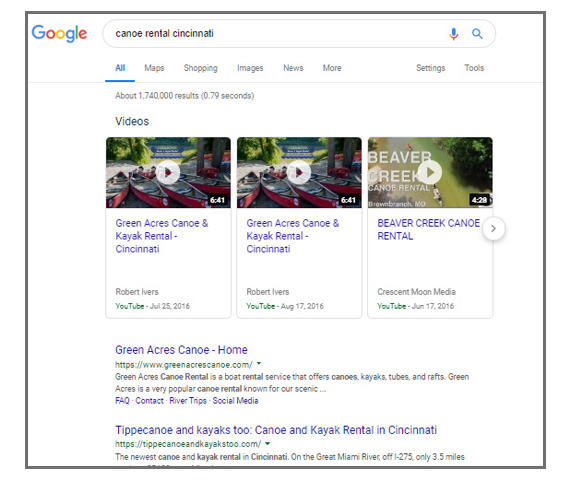Play the Beaver Creek Canoe video
Screen dimensions: 583x497
pos(430,172)
